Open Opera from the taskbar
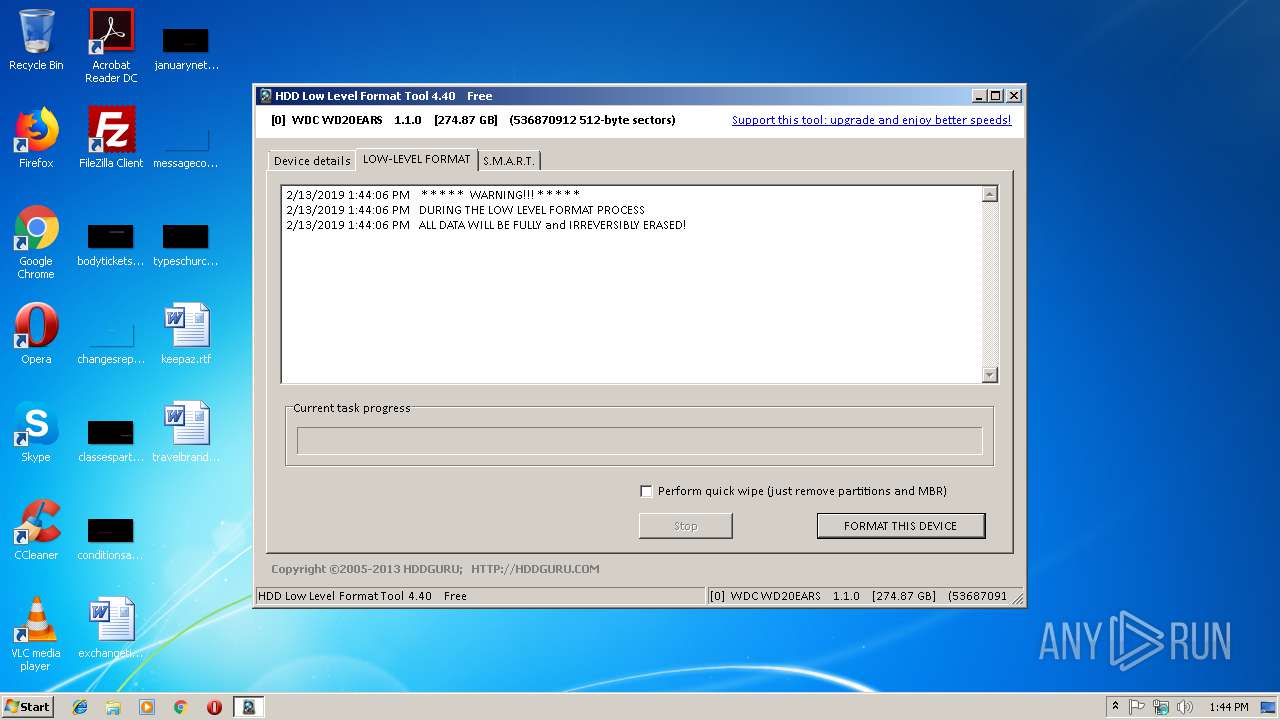 (214, 707)
